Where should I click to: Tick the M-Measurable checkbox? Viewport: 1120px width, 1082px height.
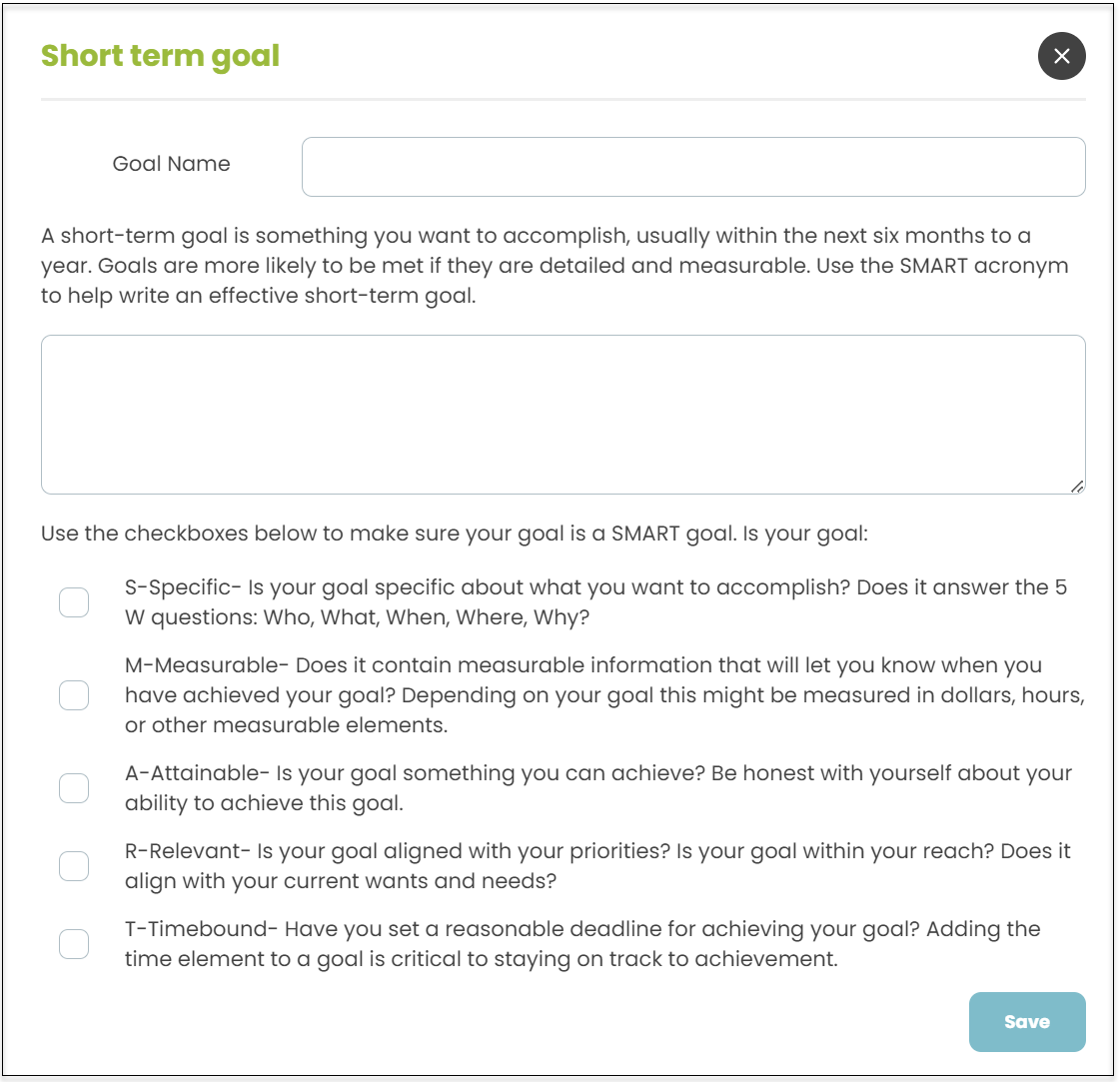(74, 695)
